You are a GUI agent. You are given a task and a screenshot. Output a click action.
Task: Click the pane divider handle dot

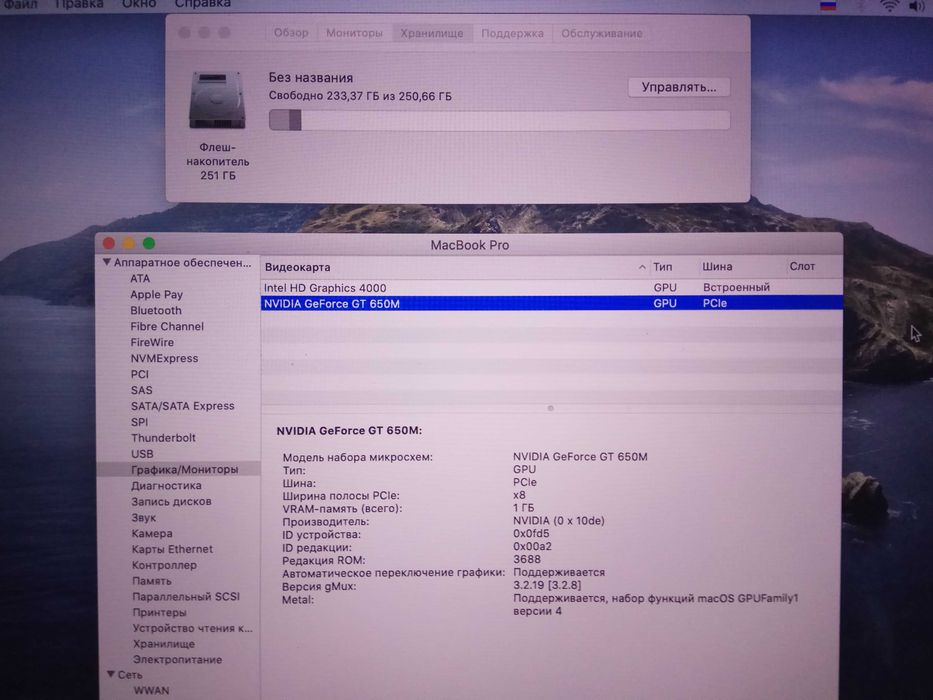click(x=550, y=408)
